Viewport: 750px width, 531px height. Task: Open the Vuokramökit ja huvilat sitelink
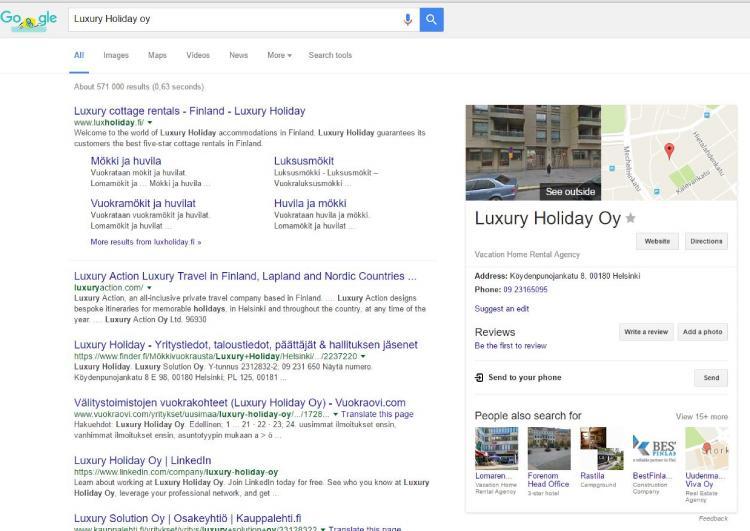pos(143,203)
